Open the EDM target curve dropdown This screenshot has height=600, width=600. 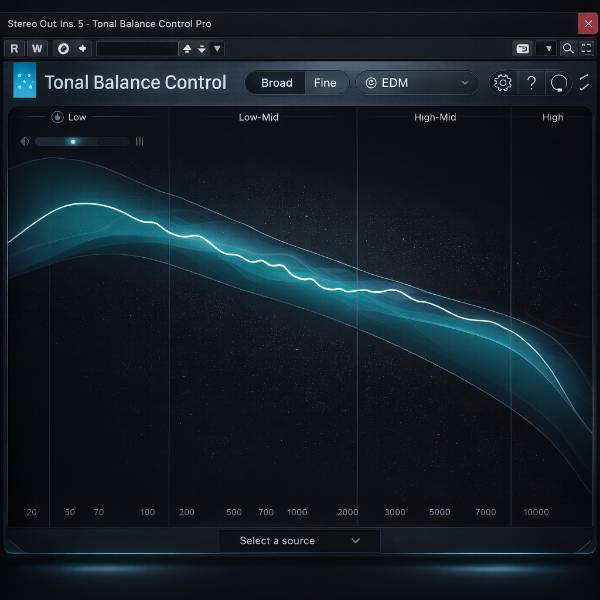click(416, 83)
